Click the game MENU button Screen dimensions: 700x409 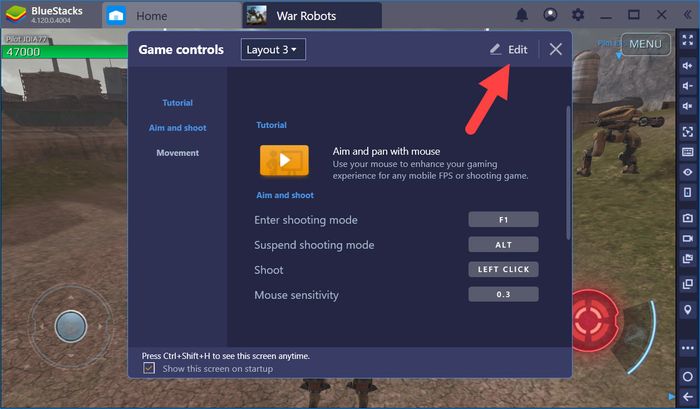tap(646, 44)
